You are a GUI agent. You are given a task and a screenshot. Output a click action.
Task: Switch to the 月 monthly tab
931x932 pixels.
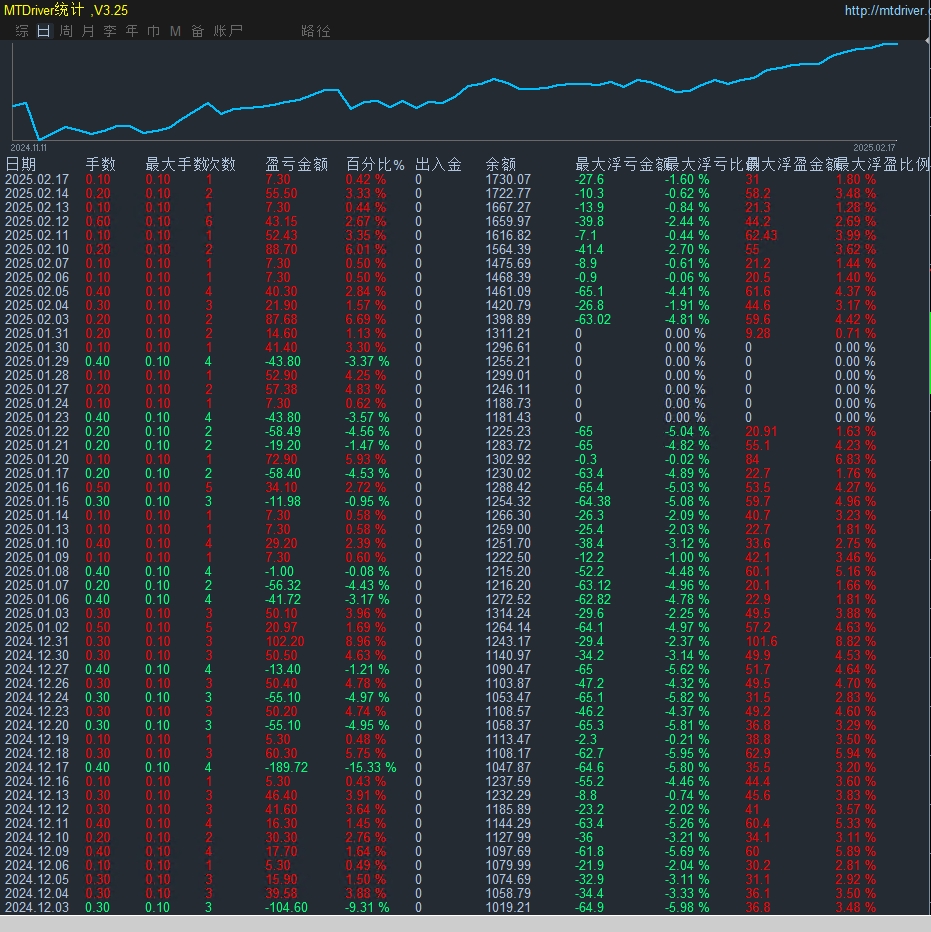click(88, 31)
